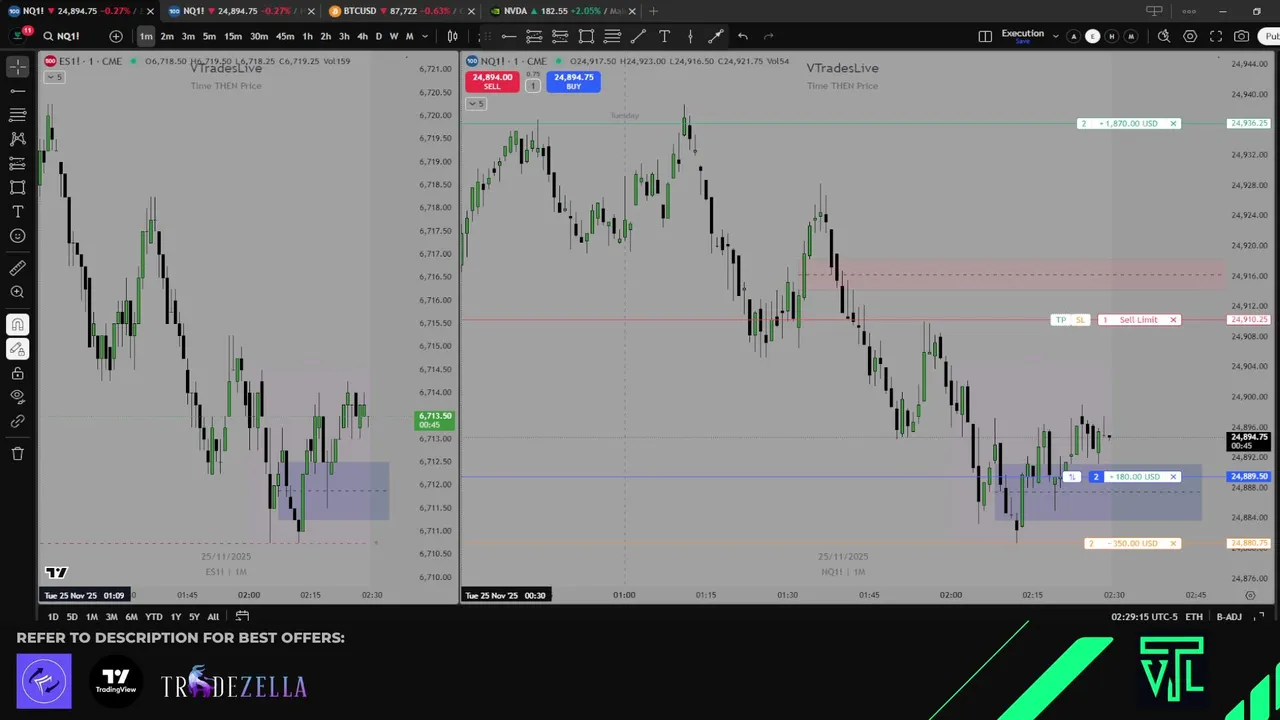This screenshot has height=720, width=1280.
Task: Select the E sync toggle circle
Action: (1092, 36)
